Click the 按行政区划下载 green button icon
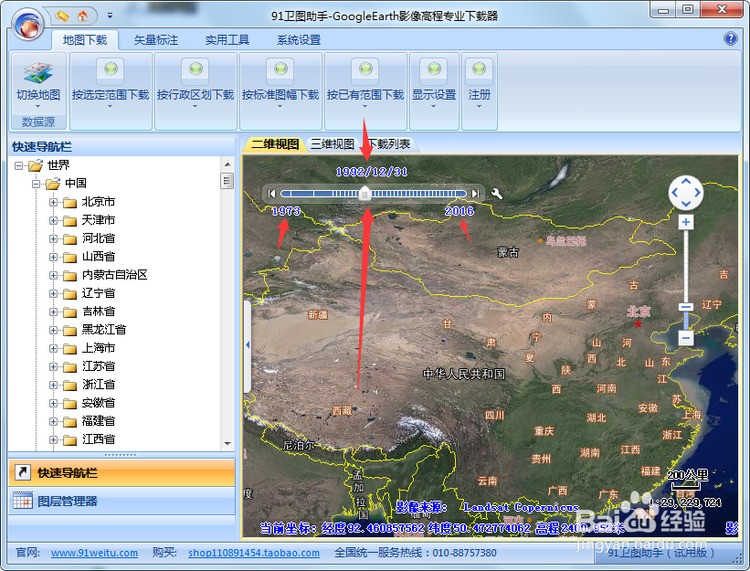The image size is (750, 571). (x=195, y=69)
